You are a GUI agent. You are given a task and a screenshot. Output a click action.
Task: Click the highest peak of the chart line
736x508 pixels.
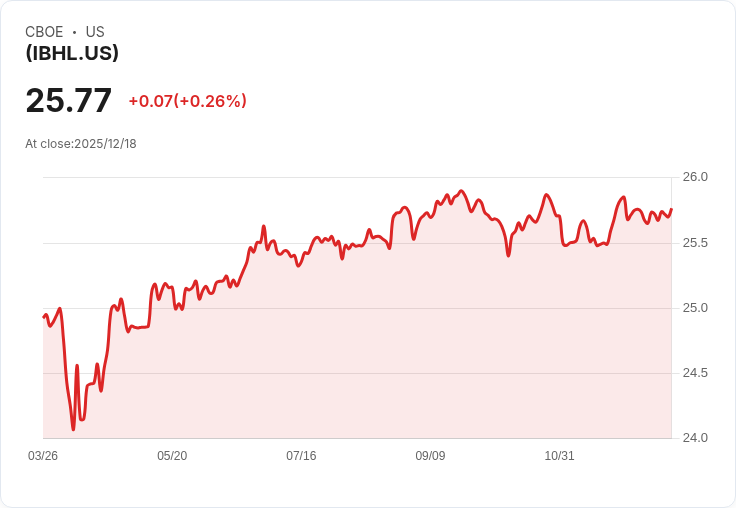point(461,191)
